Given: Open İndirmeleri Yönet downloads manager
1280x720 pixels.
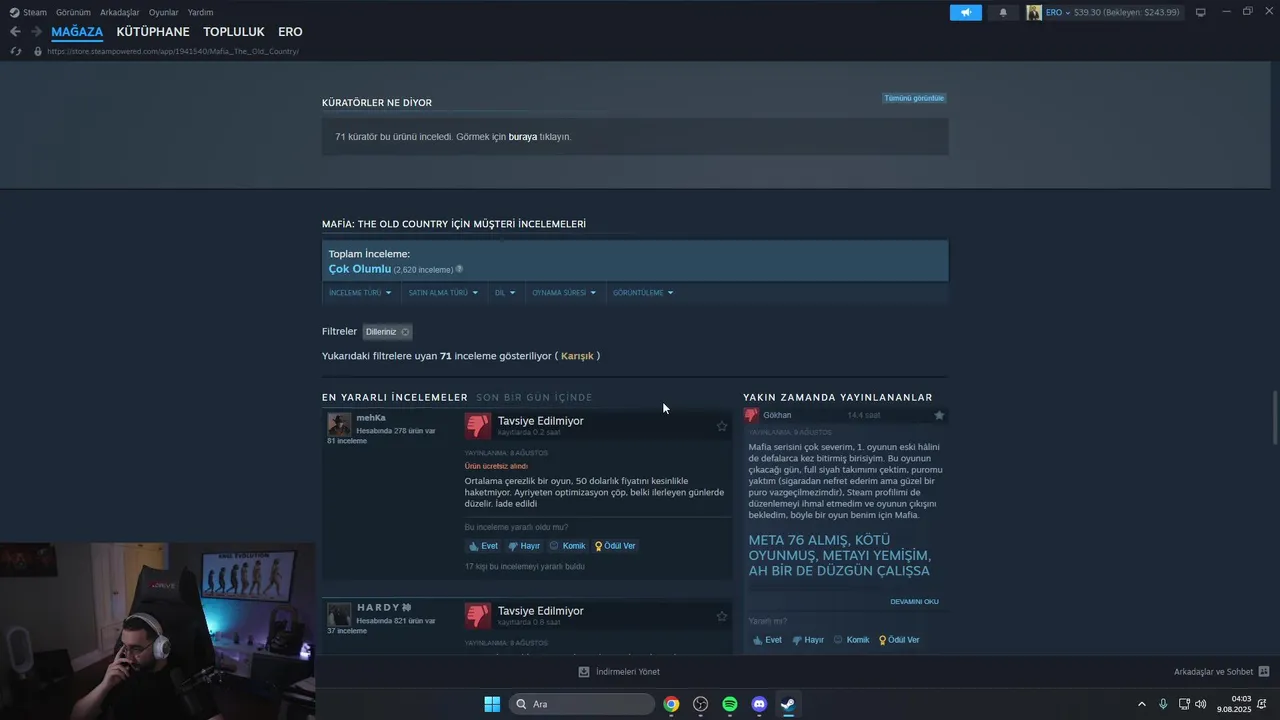Looking at the screenshot, I should pos(619,672).
